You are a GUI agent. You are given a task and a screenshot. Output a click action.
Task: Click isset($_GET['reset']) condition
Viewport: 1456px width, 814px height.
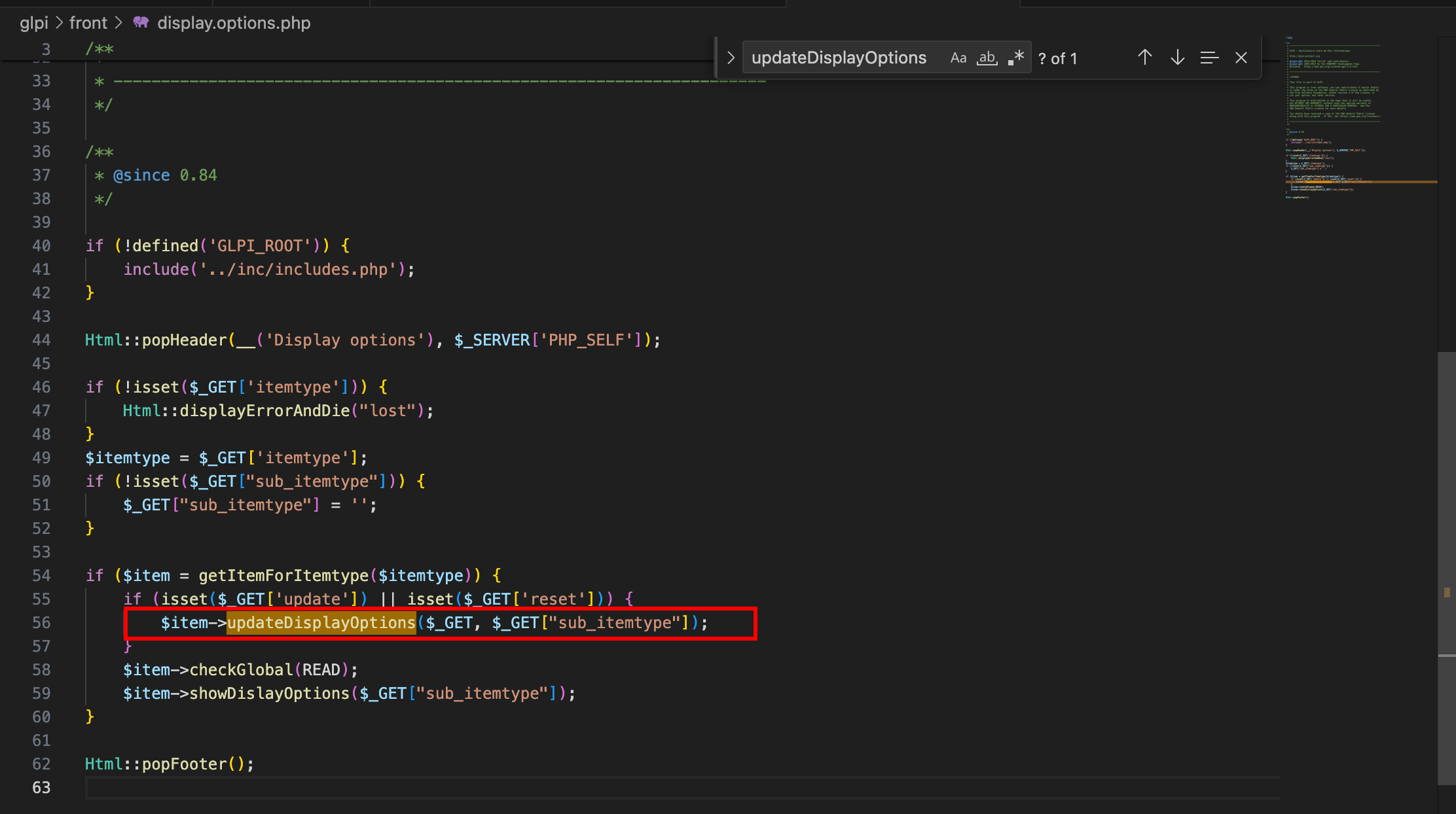(505, 599)
